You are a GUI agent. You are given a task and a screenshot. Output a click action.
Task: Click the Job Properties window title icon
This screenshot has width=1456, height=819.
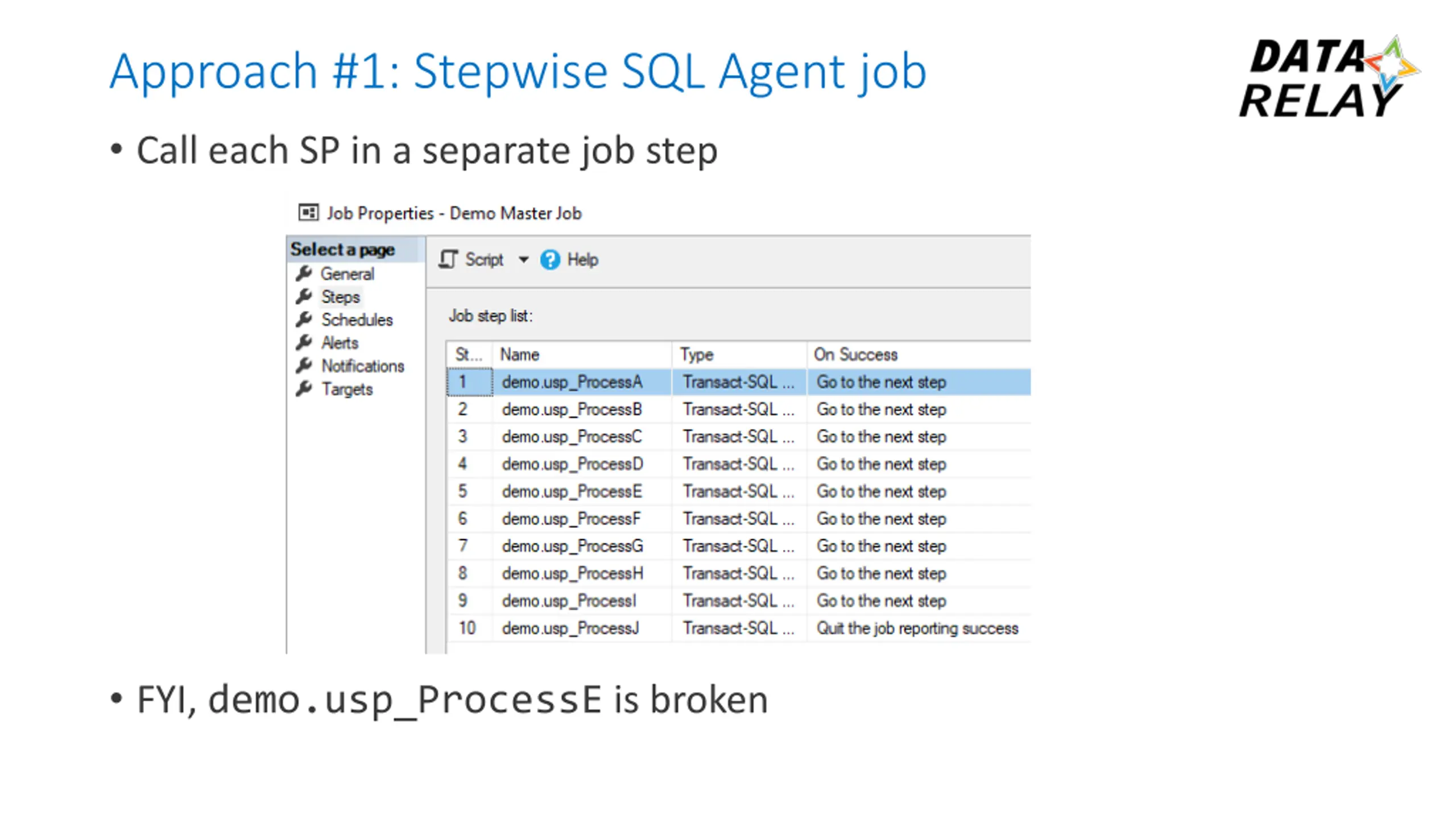308,213
